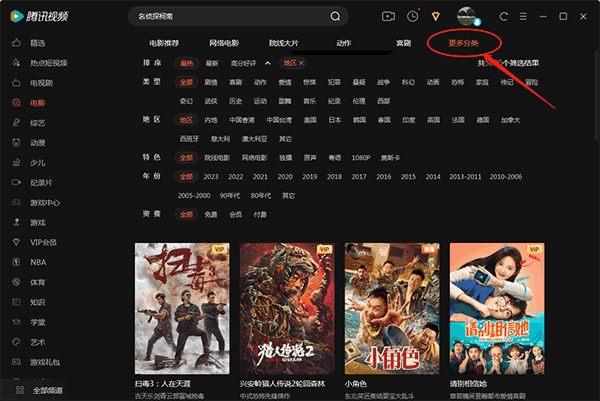Filter fee by 会员

point(235,214)
